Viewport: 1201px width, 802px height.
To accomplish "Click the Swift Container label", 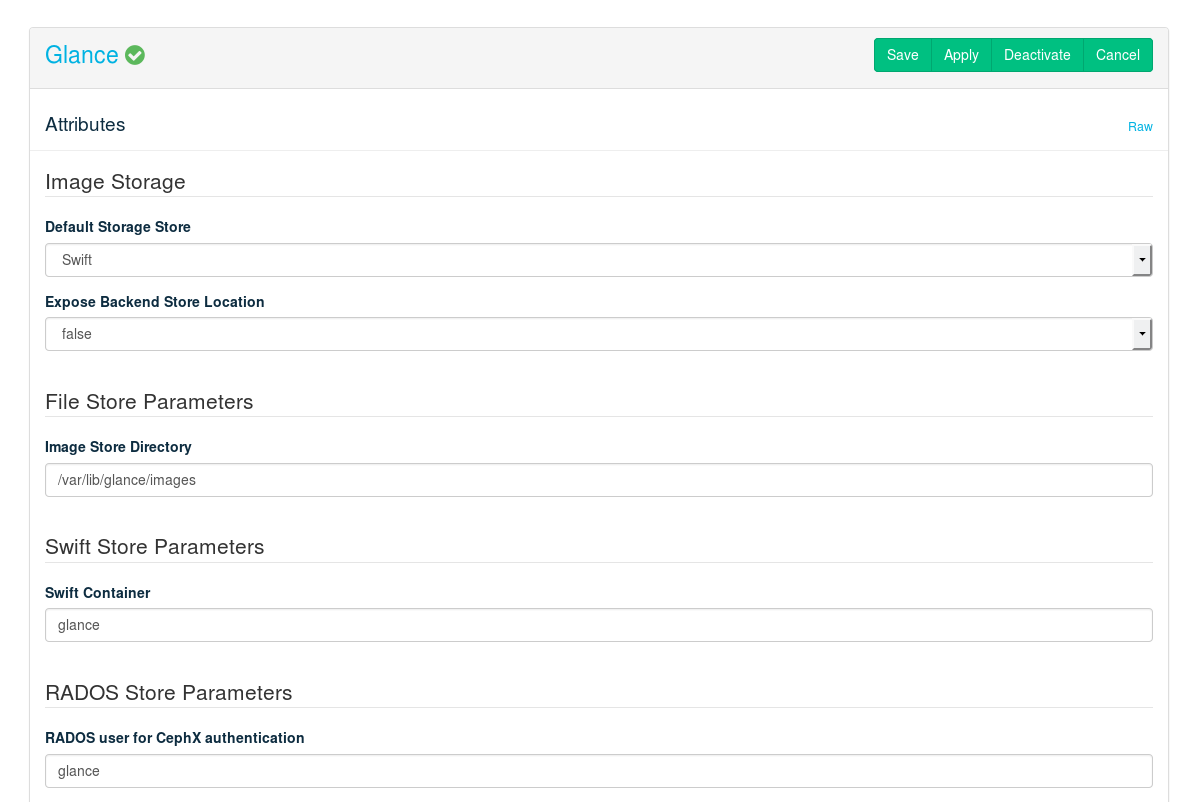I will pos(98,593).
